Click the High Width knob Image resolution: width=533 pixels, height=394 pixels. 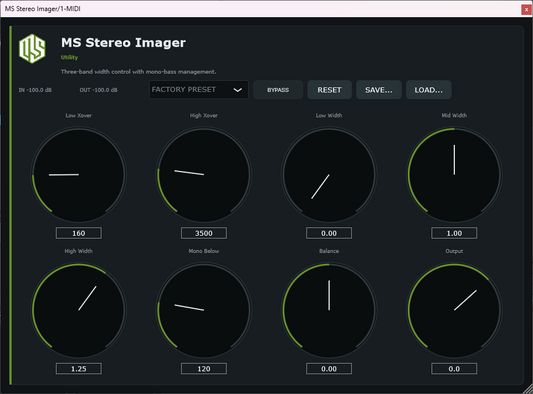(x=79, y=310)
